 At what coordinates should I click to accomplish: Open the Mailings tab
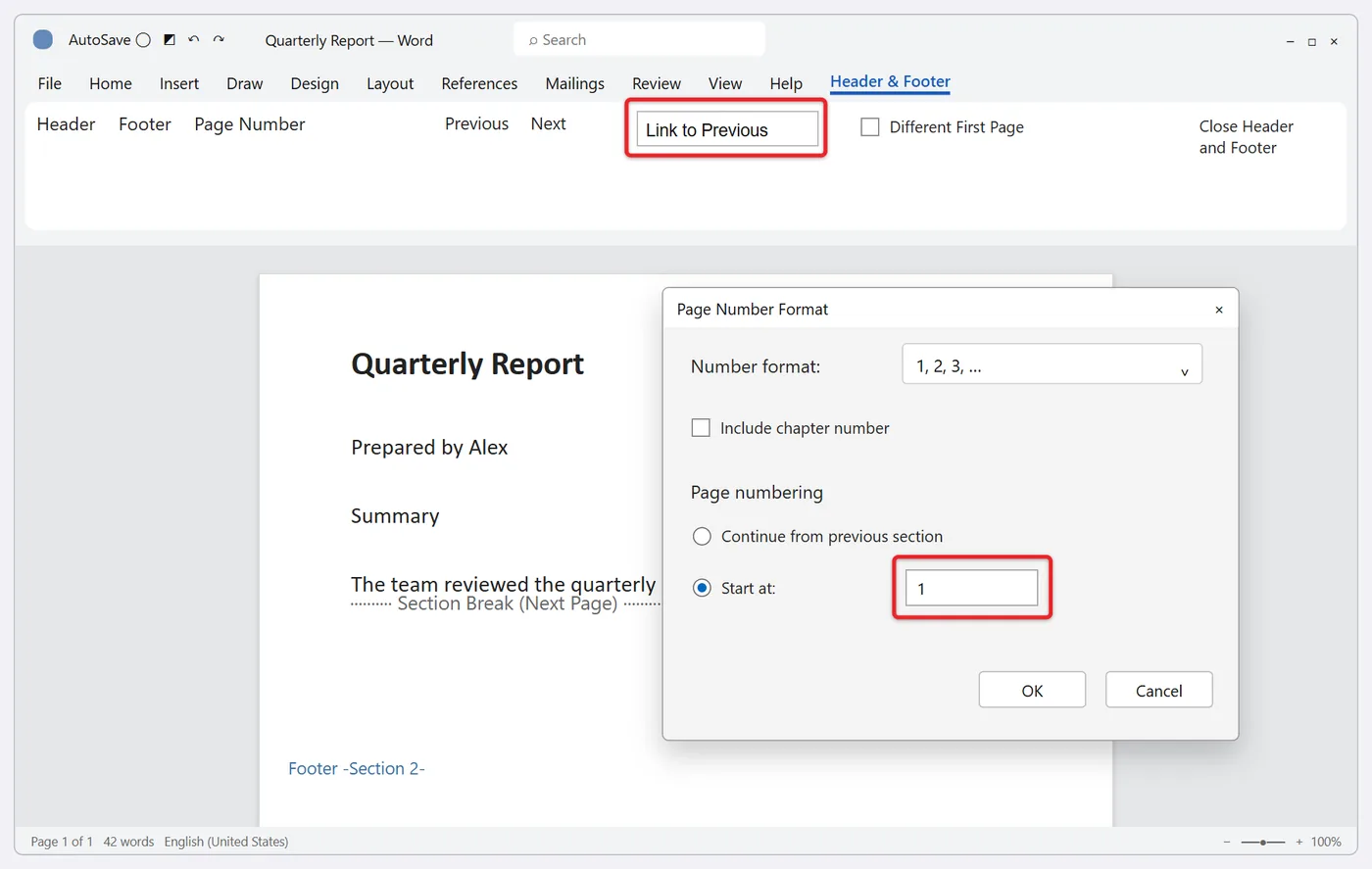point(575,84)
